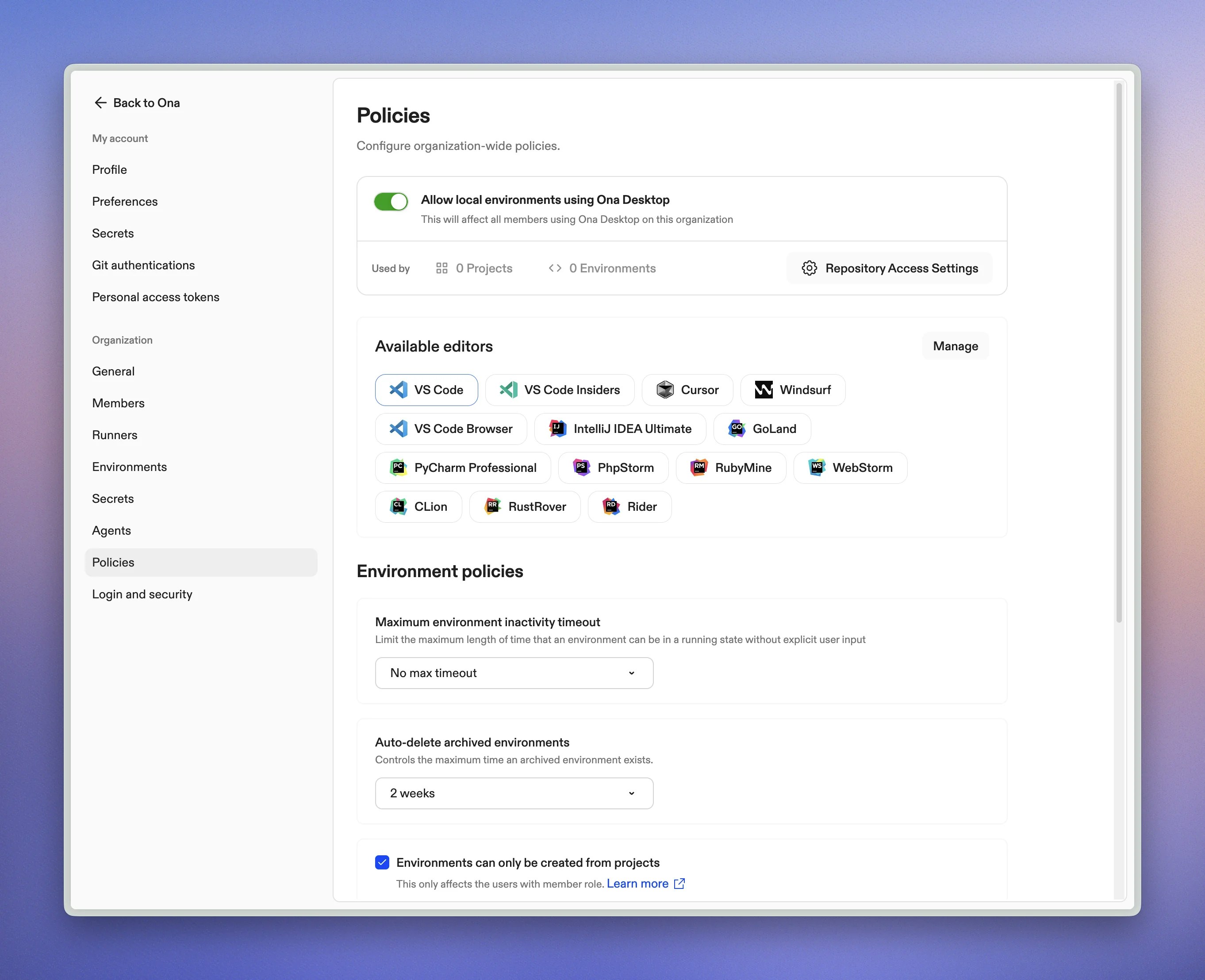Open Repository Access Settings
The image size is (1205, 980).
tap(890, 268)
